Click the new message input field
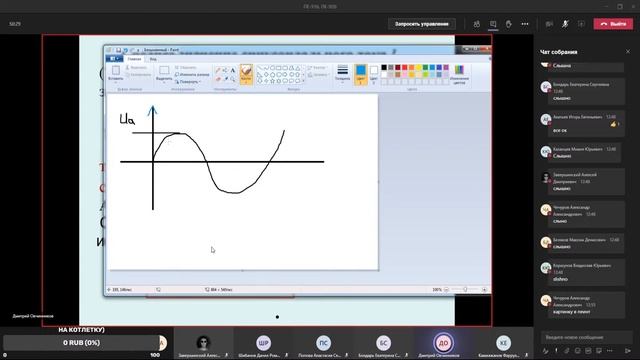Image resolution: width=640 pixels, height=360 pixels. coord(586,337)
